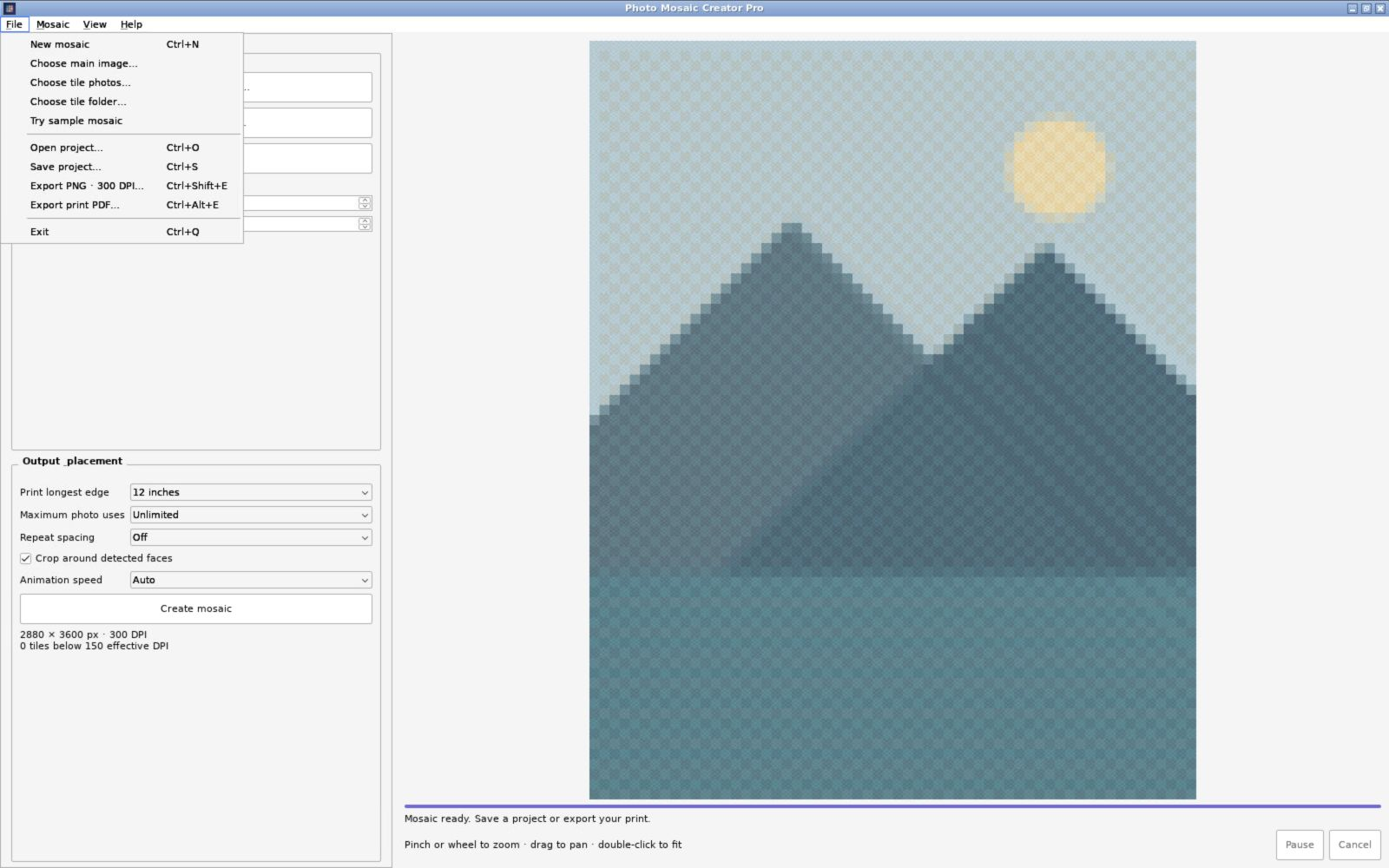Open Repeat spacing dropdown
This screenshot has width=1389, height=868.
coord(251,537)
